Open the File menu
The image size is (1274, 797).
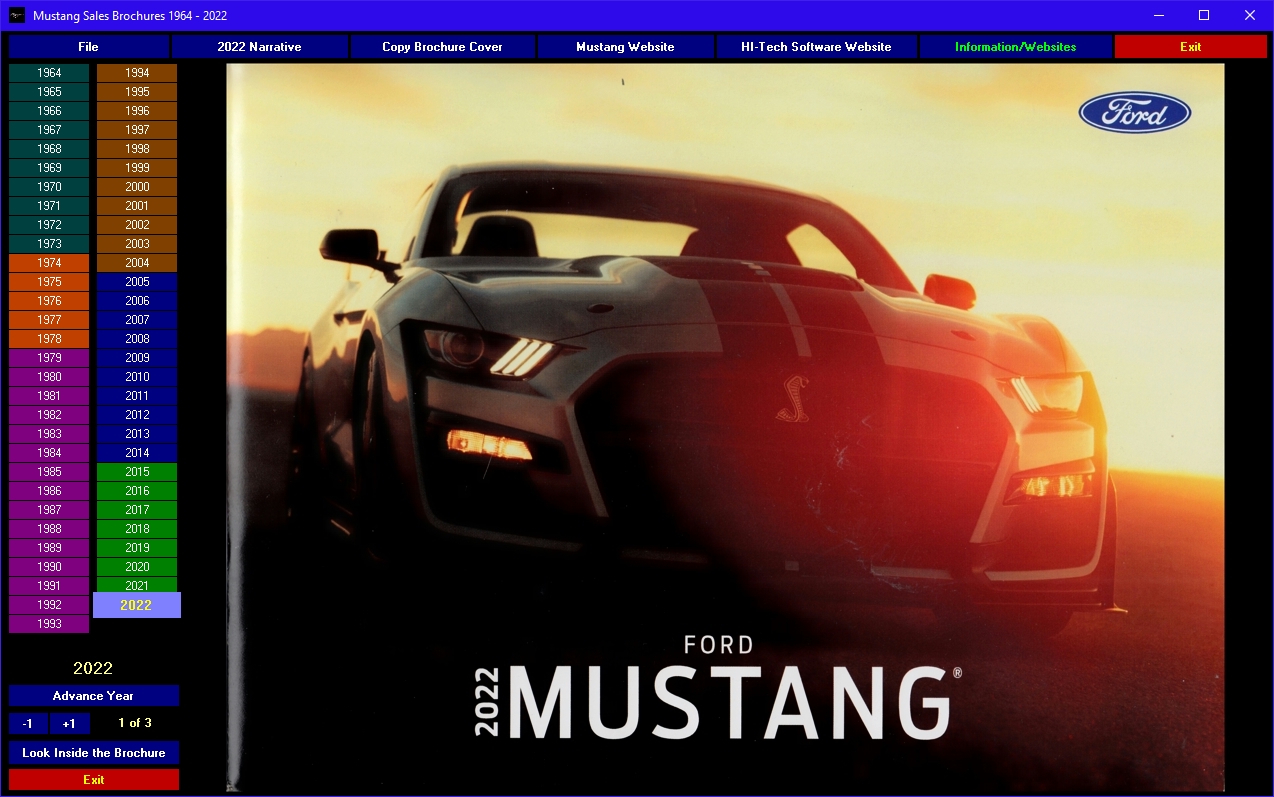(x=88, y=47)
